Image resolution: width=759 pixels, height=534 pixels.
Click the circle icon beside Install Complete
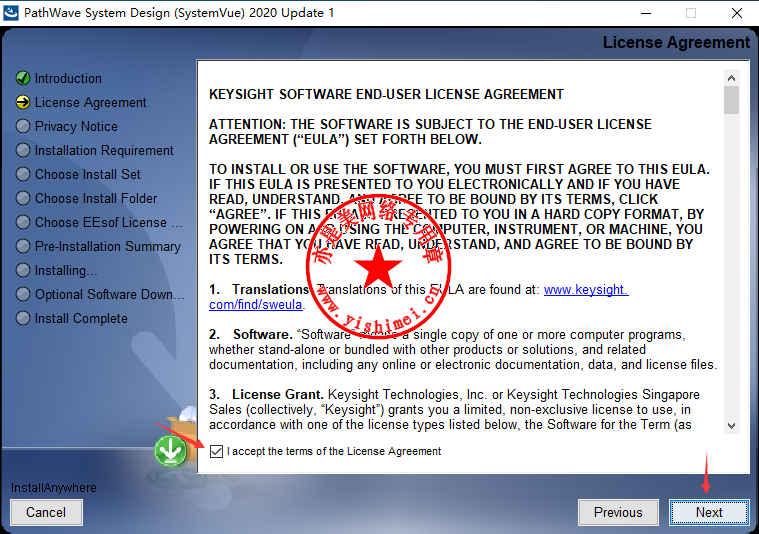[23, 318]
